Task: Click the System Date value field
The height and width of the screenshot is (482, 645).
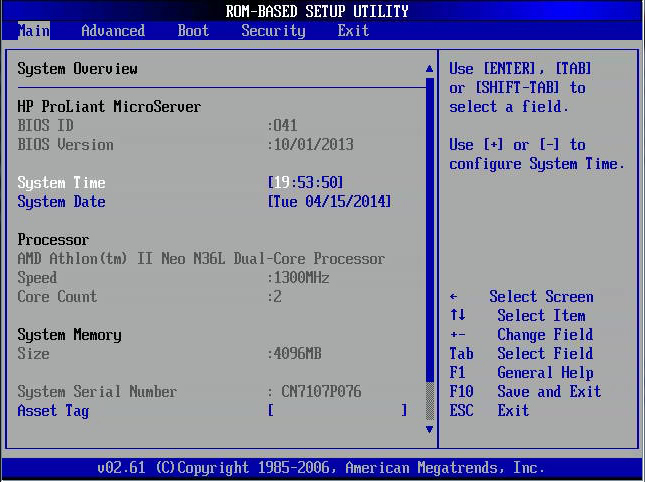Action: 329,202
